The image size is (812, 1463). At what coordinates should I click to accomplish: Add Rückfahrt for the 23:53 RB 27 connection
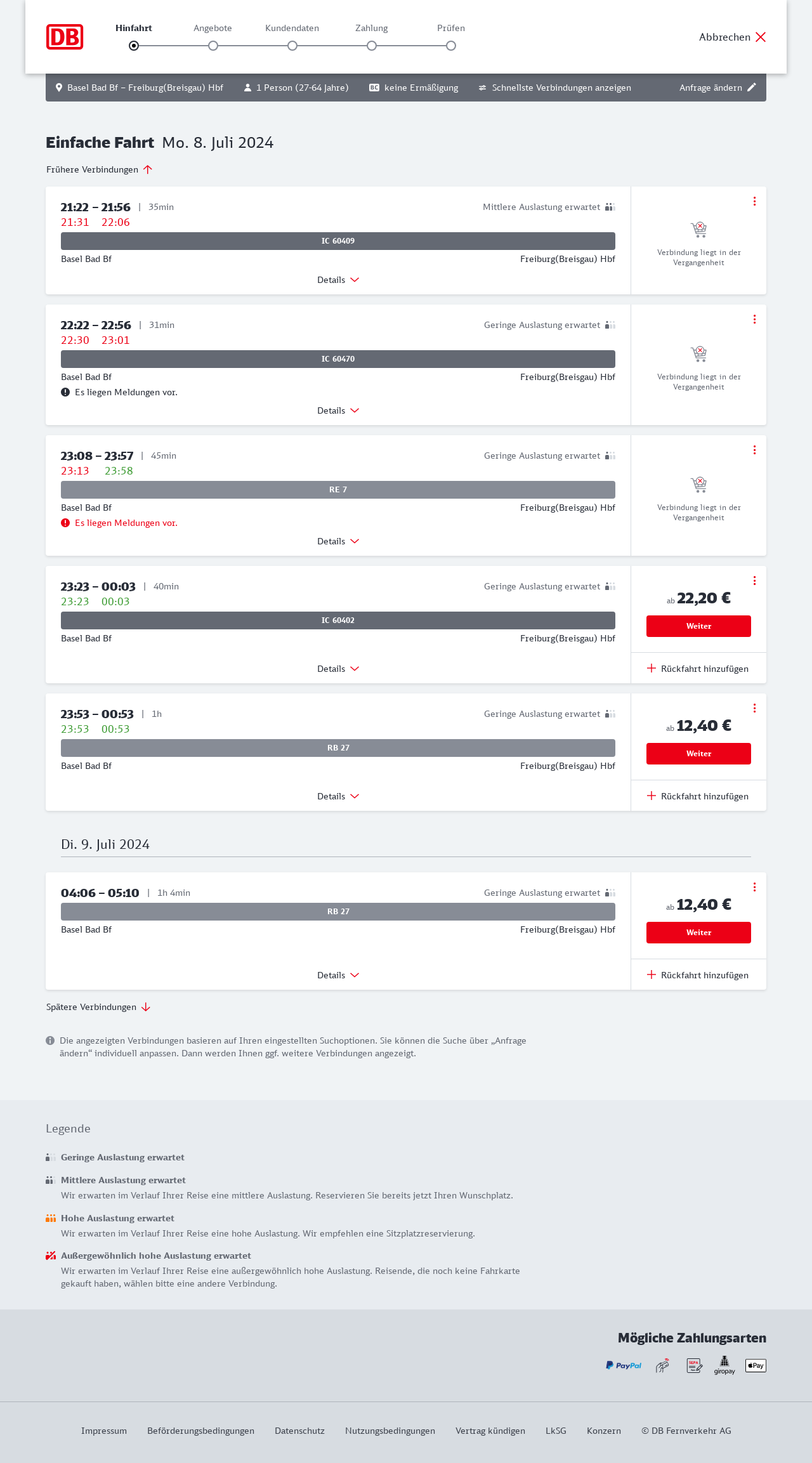698,796
